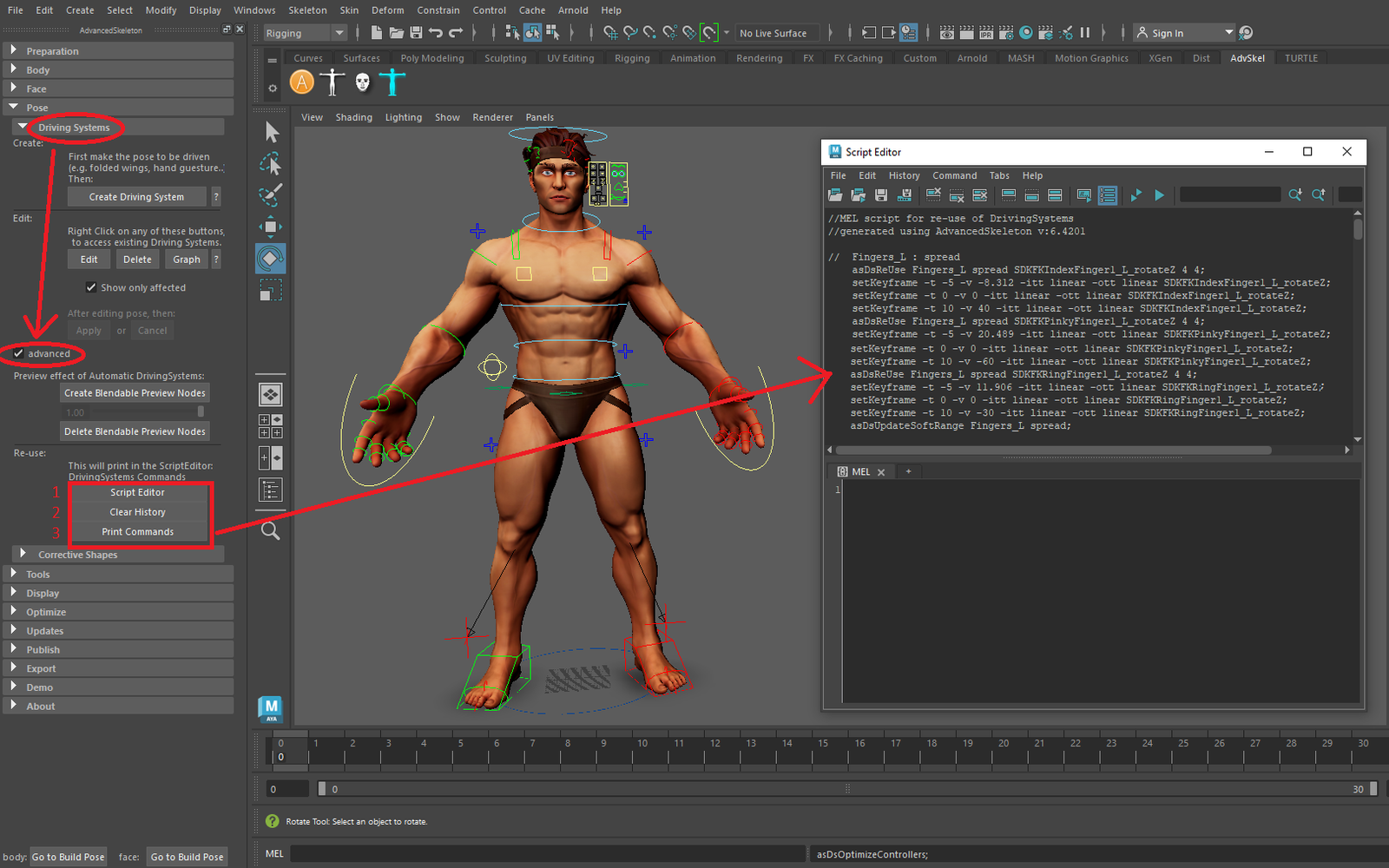Viewport: 1389px width, 868px height.
Task: Click the Maya logo icon at bottom-left
Action: click(x=271, y=709)
